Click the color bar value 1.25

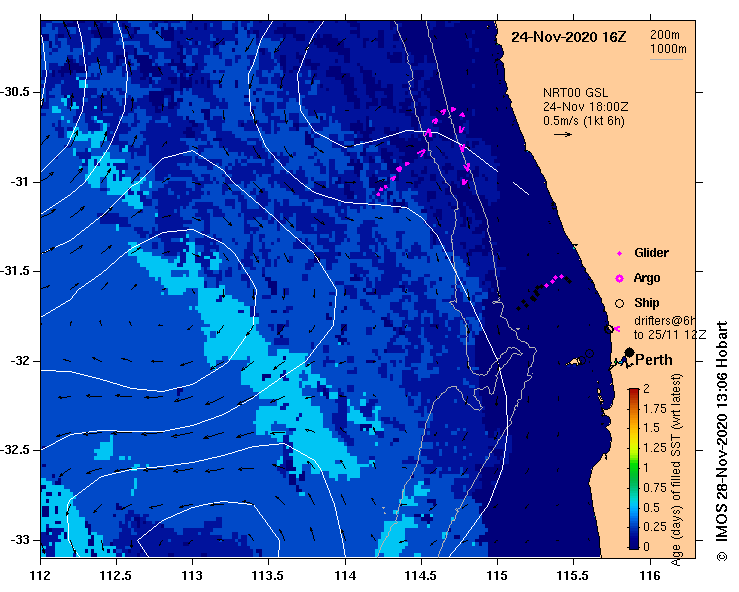[655, 448]
